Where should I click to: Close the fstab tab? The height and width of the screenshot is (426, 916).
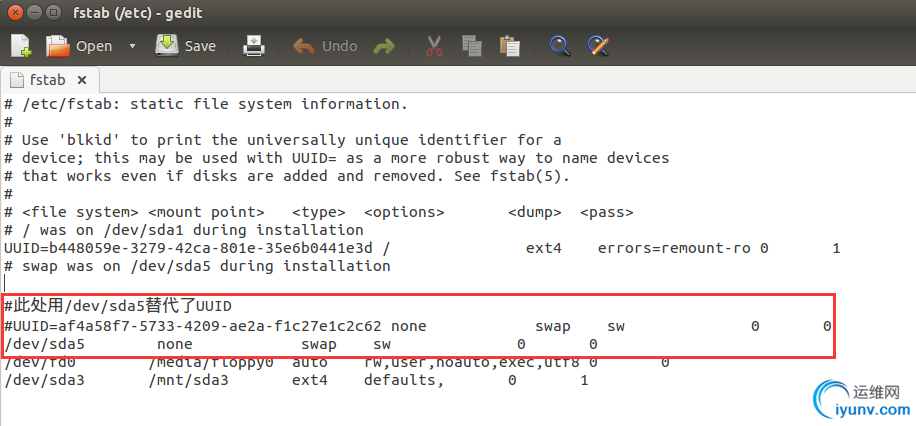(x=82, y=79)
